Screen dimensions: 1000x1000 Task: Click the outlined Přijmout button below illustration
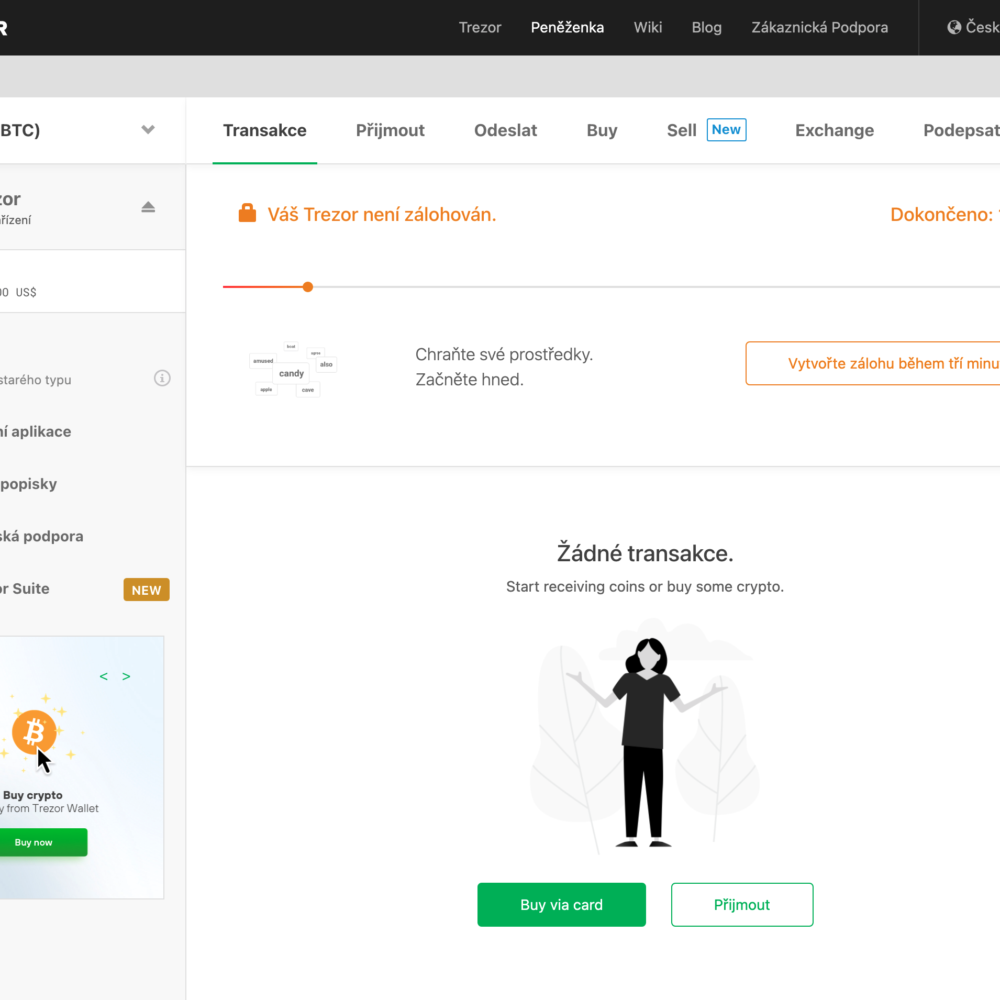coord(742,904)
